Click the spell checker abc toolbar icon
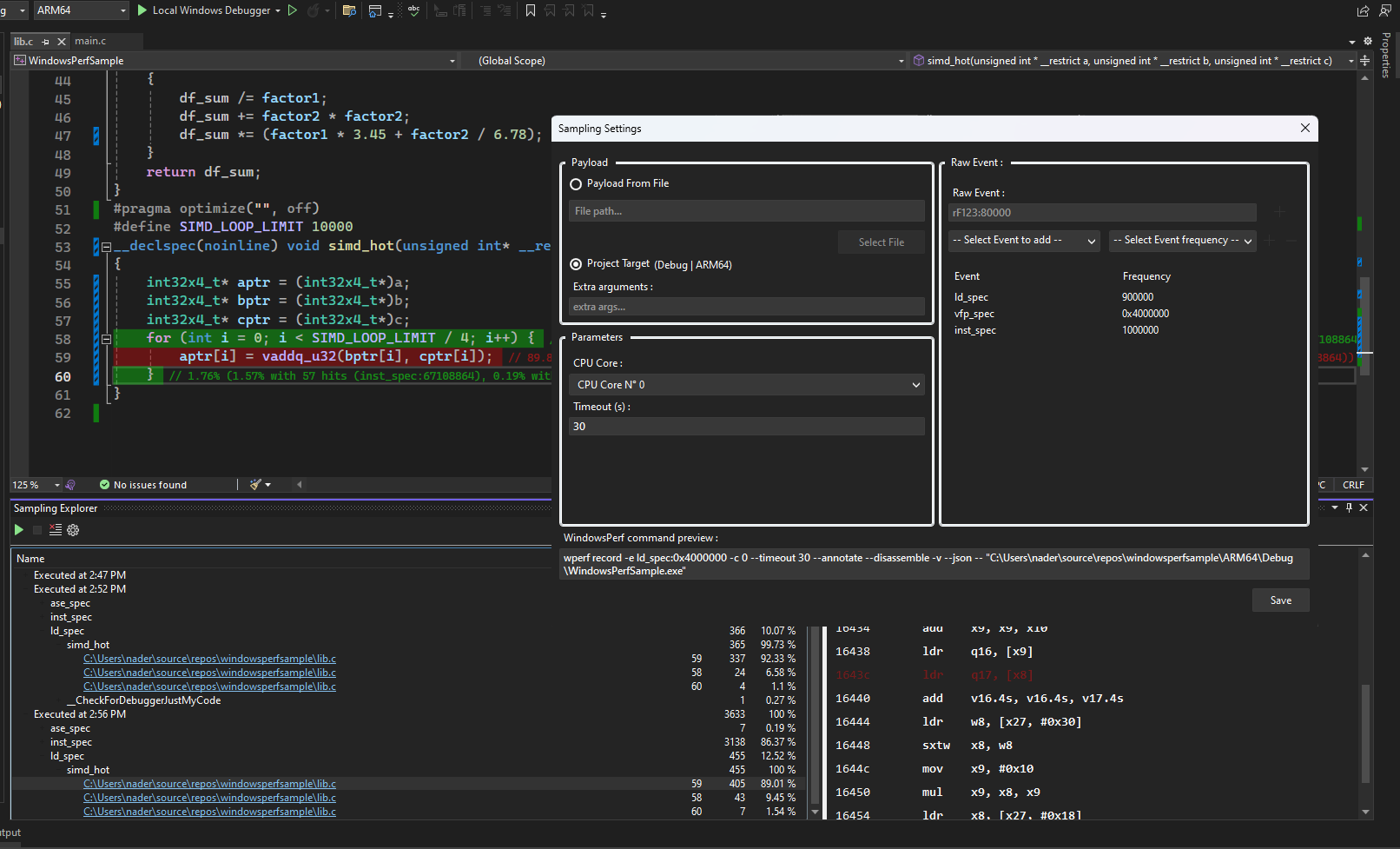Image resolution: width=1400 pixels, height=849 pixels. (413, 10)
